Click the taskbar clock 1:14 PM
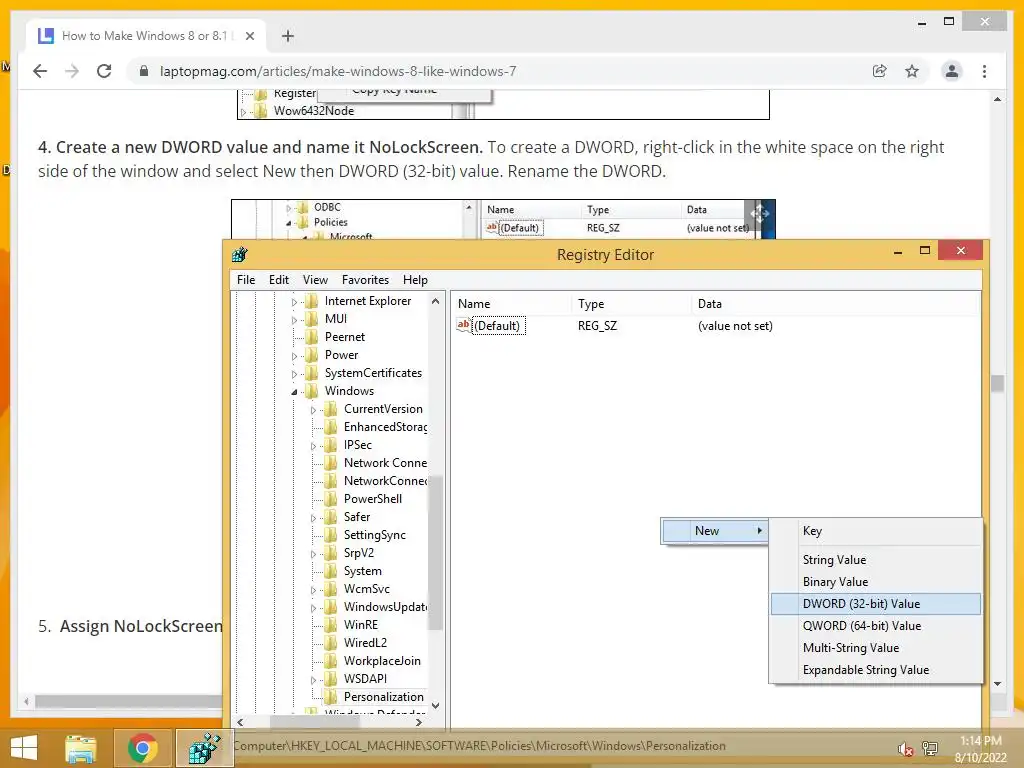Image resolution: width=1024 pixels, height=768 pixels. click(x=980, y=741)
